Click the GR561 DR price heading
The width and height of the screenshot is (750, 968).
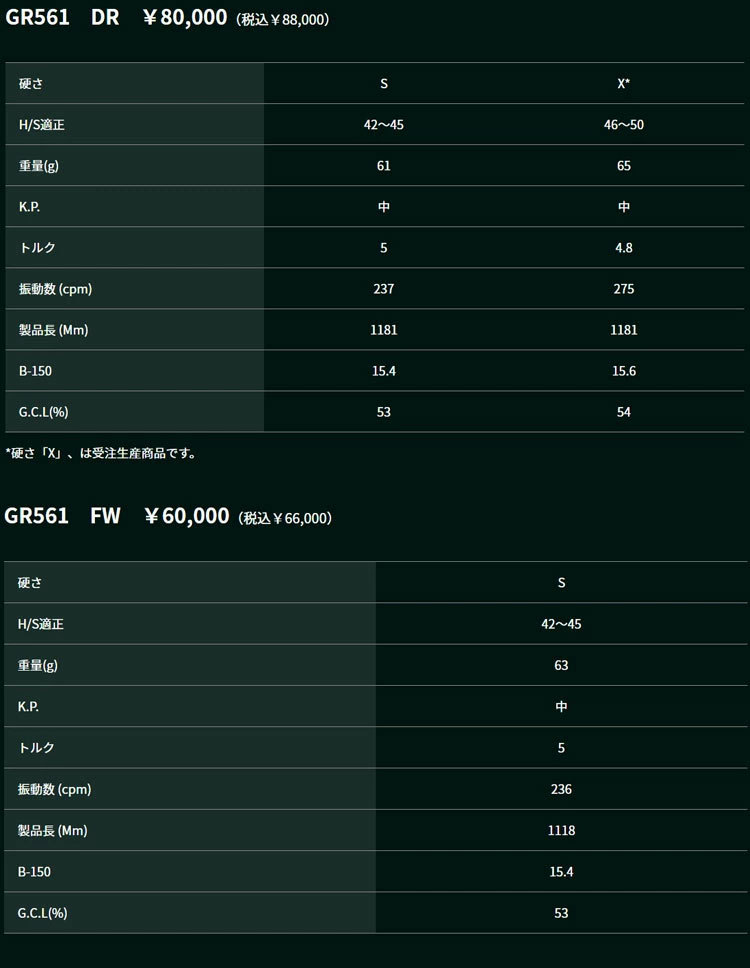pyautogui.click(x=167, y=17)
